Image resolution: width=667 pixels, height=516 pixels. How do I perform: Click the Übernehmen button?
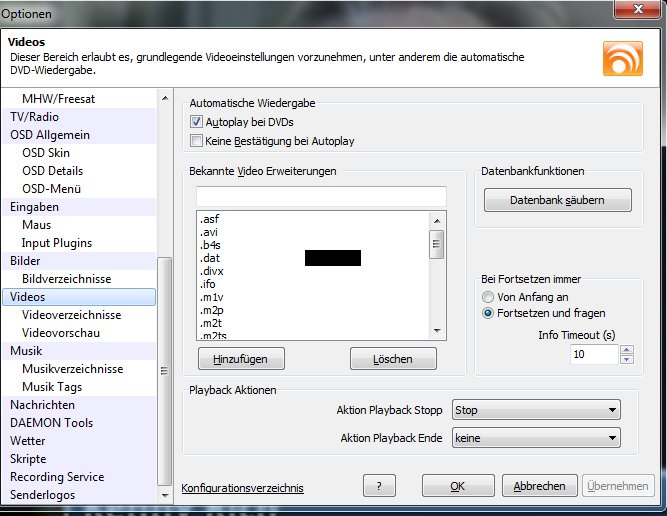(x=618, y=486)
